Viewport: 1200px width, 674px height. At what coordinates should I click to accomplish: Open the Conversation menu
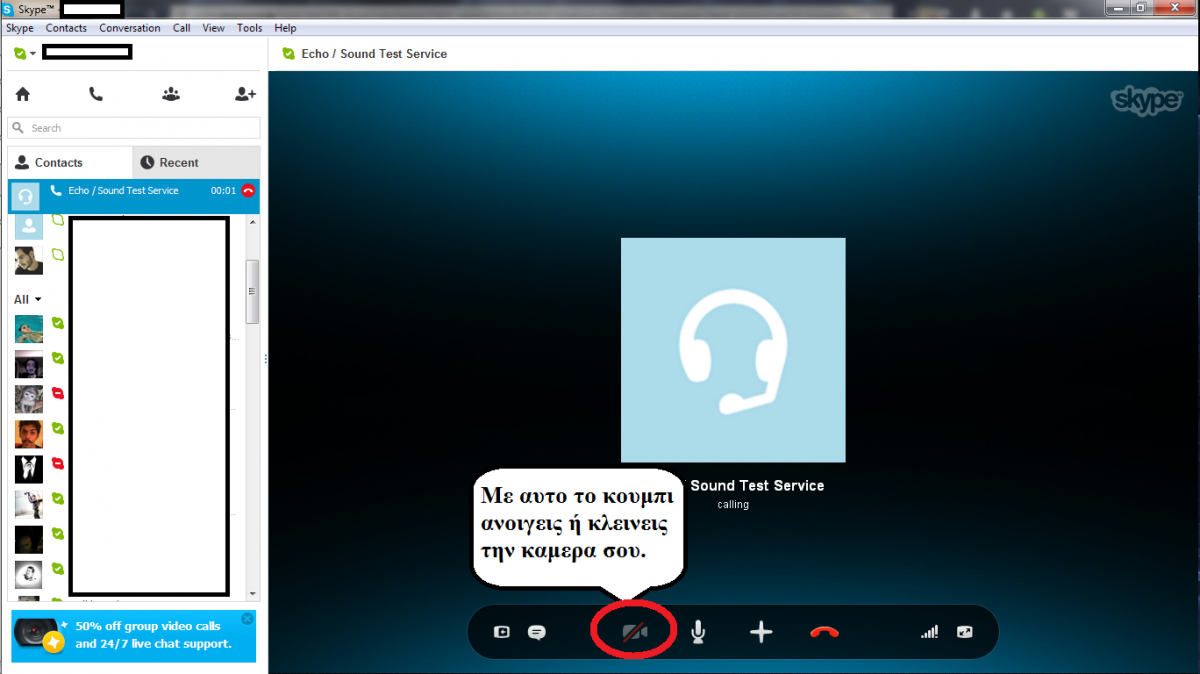pyautogui.click(x=130, y=28)
